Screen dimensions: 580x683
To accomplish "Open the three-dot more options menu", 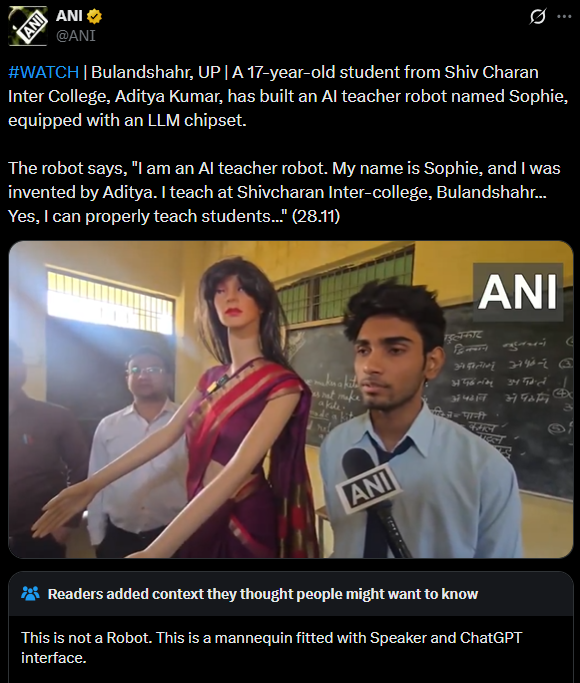I will [x=564, y=17].
